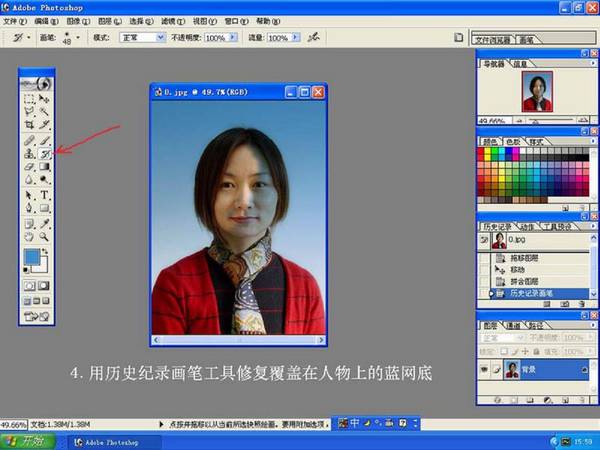
Task: Select the Slice tool
Action: coord(44,124)
